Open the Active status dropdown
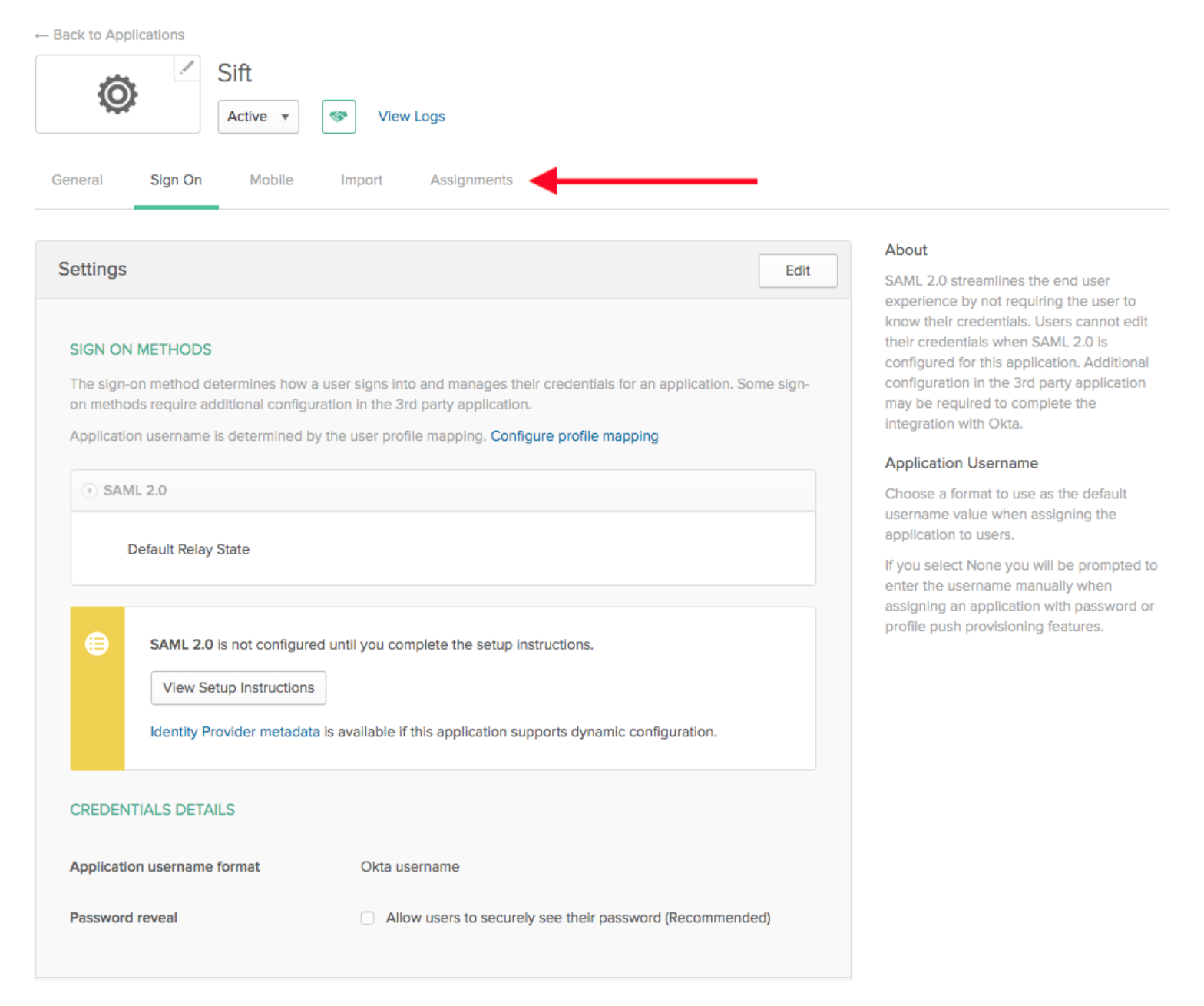 (258, 117)
